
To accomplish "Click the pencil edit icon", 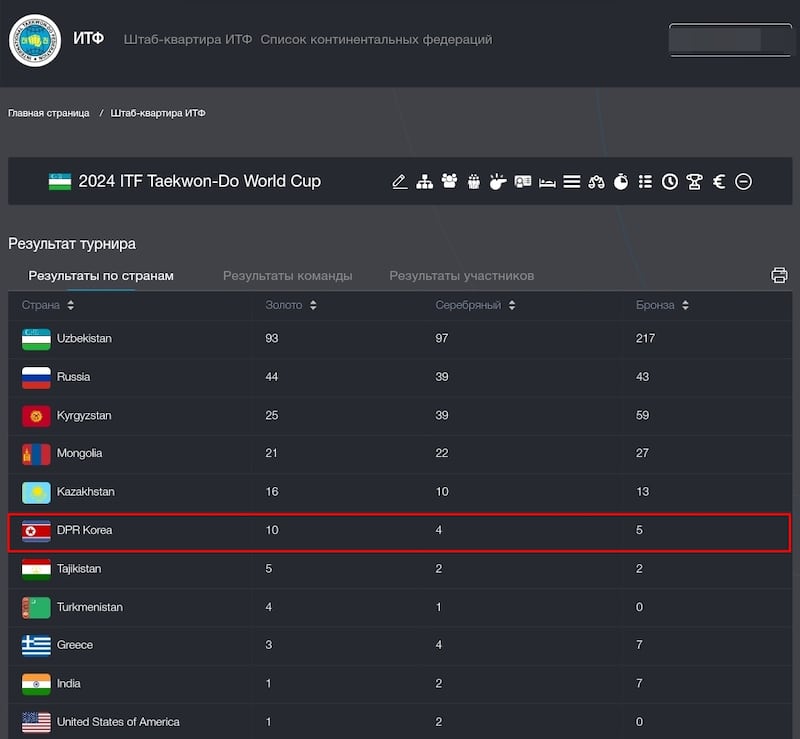I will click(399, 182).
